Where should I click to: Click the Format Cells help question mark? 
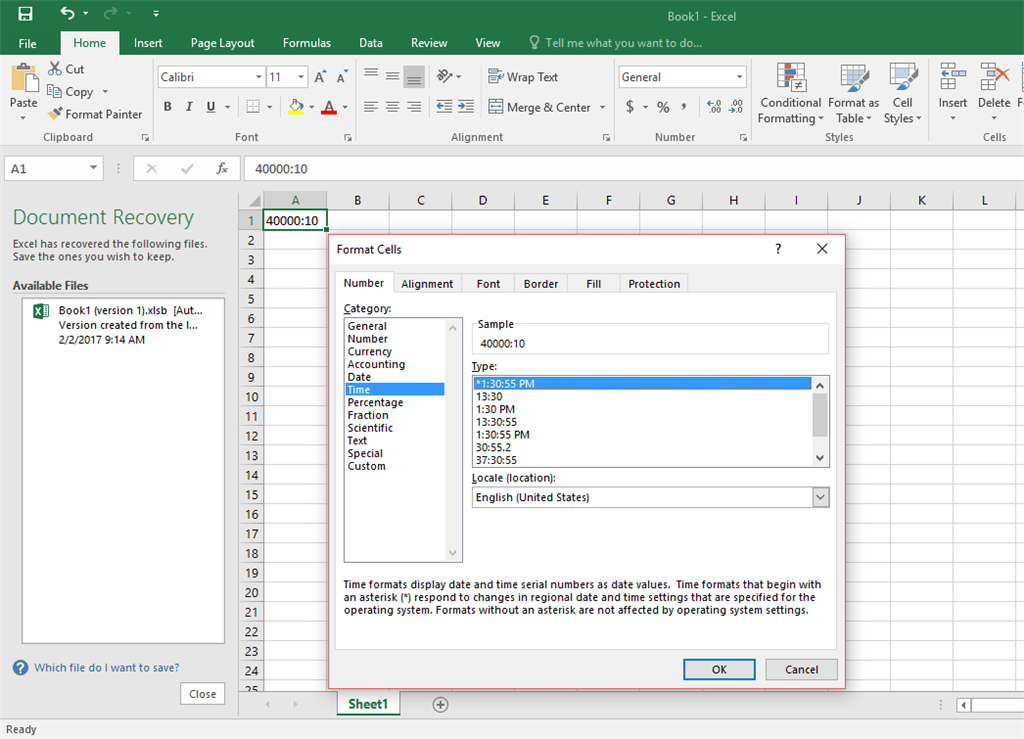(x=778, y=249)
